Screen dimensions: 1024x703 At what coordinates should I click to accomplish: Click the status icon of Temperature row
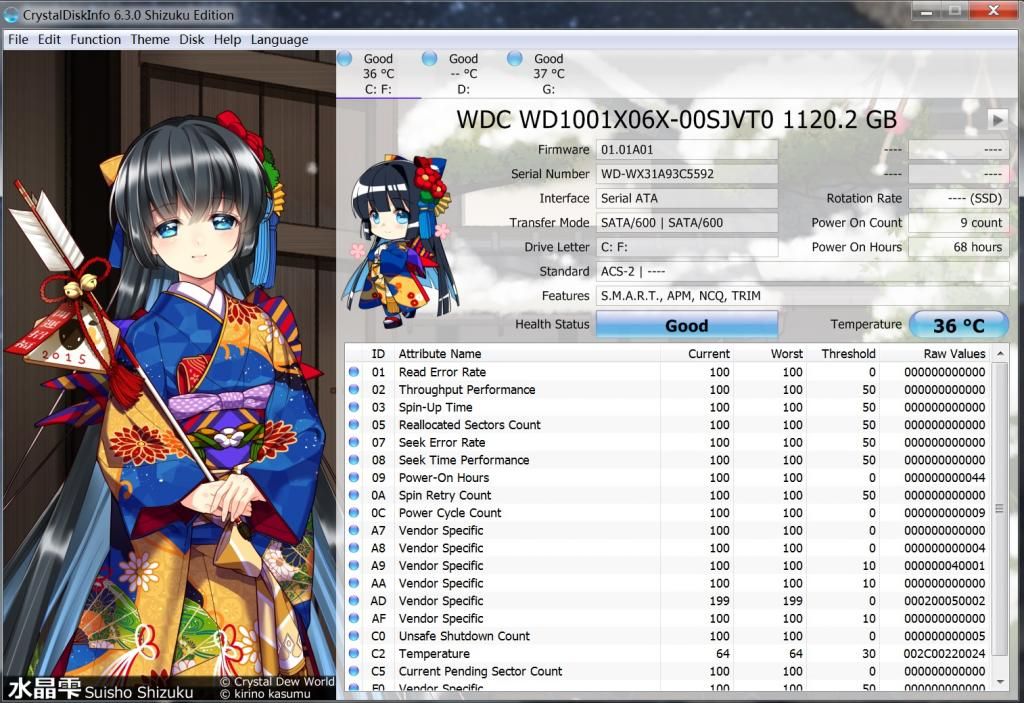[x=354, y=654]
